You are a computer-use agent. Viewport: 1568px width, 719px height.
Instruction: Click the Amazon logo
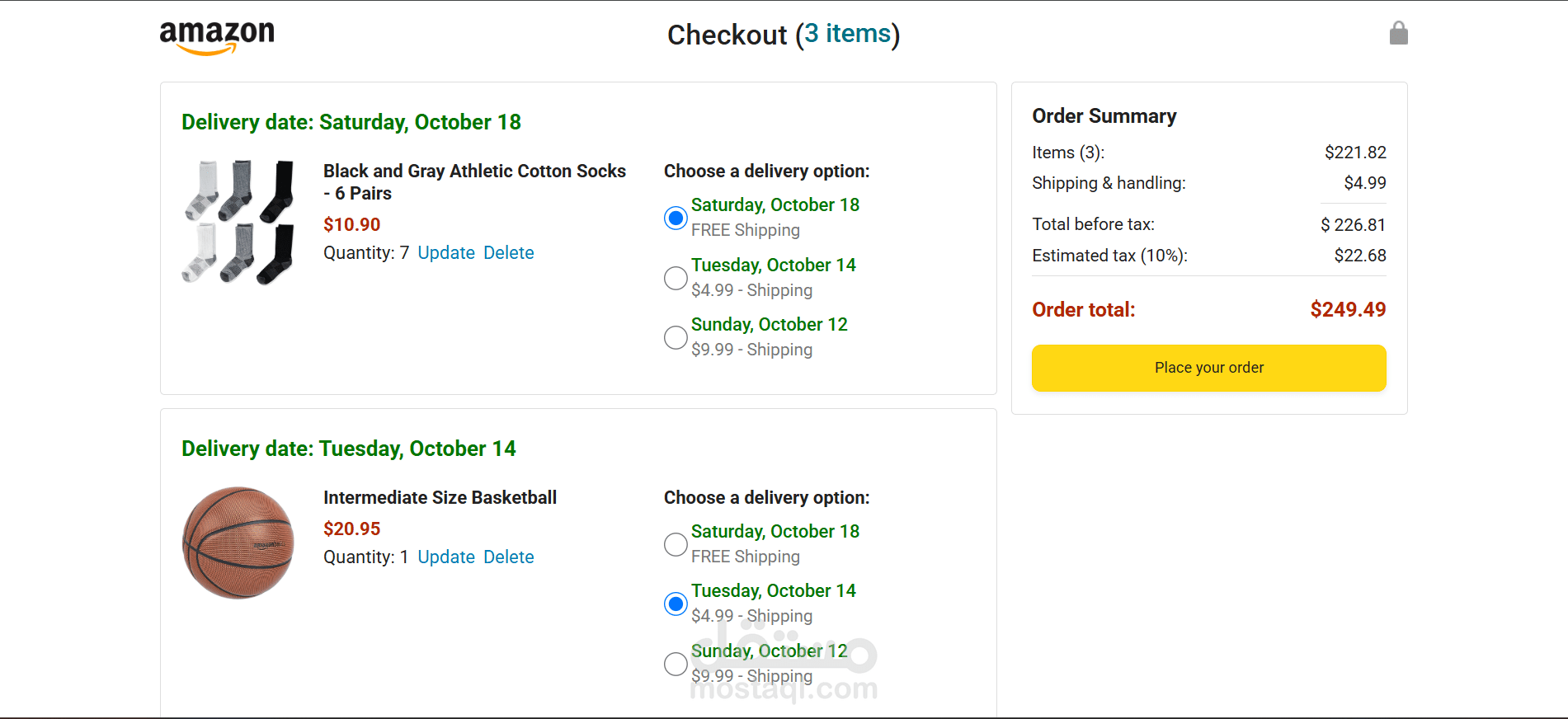click(x=216, y=37)
